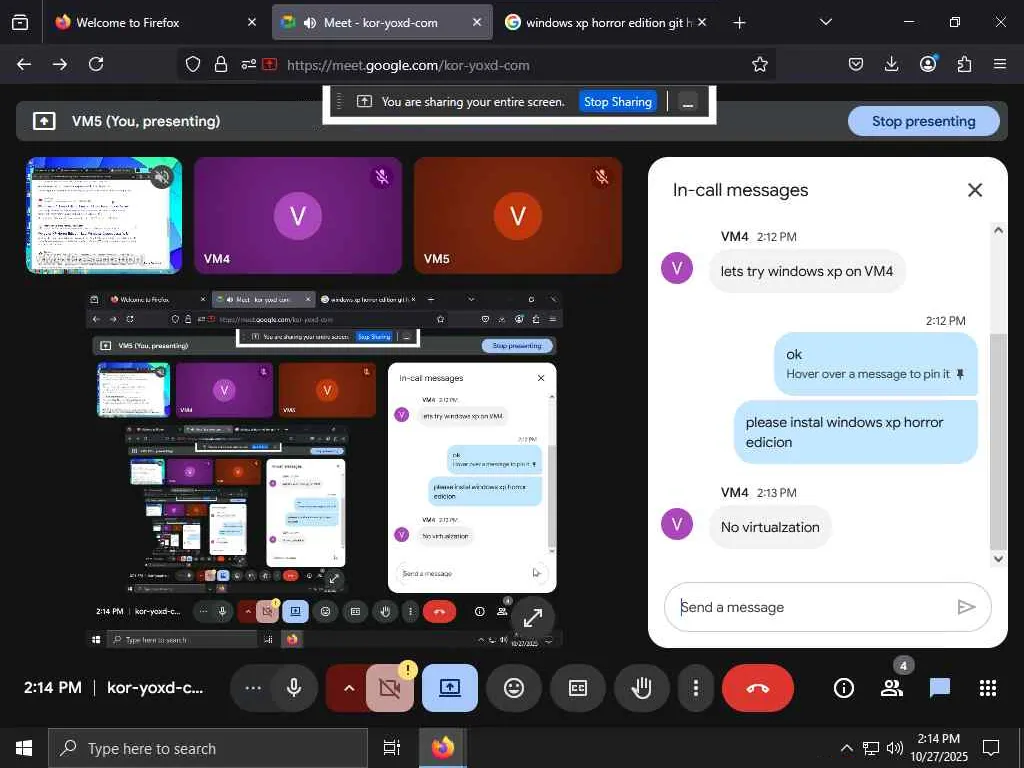The image size is (1024, 768).
Task: Raise hand in the meeting
Action: 642,688
